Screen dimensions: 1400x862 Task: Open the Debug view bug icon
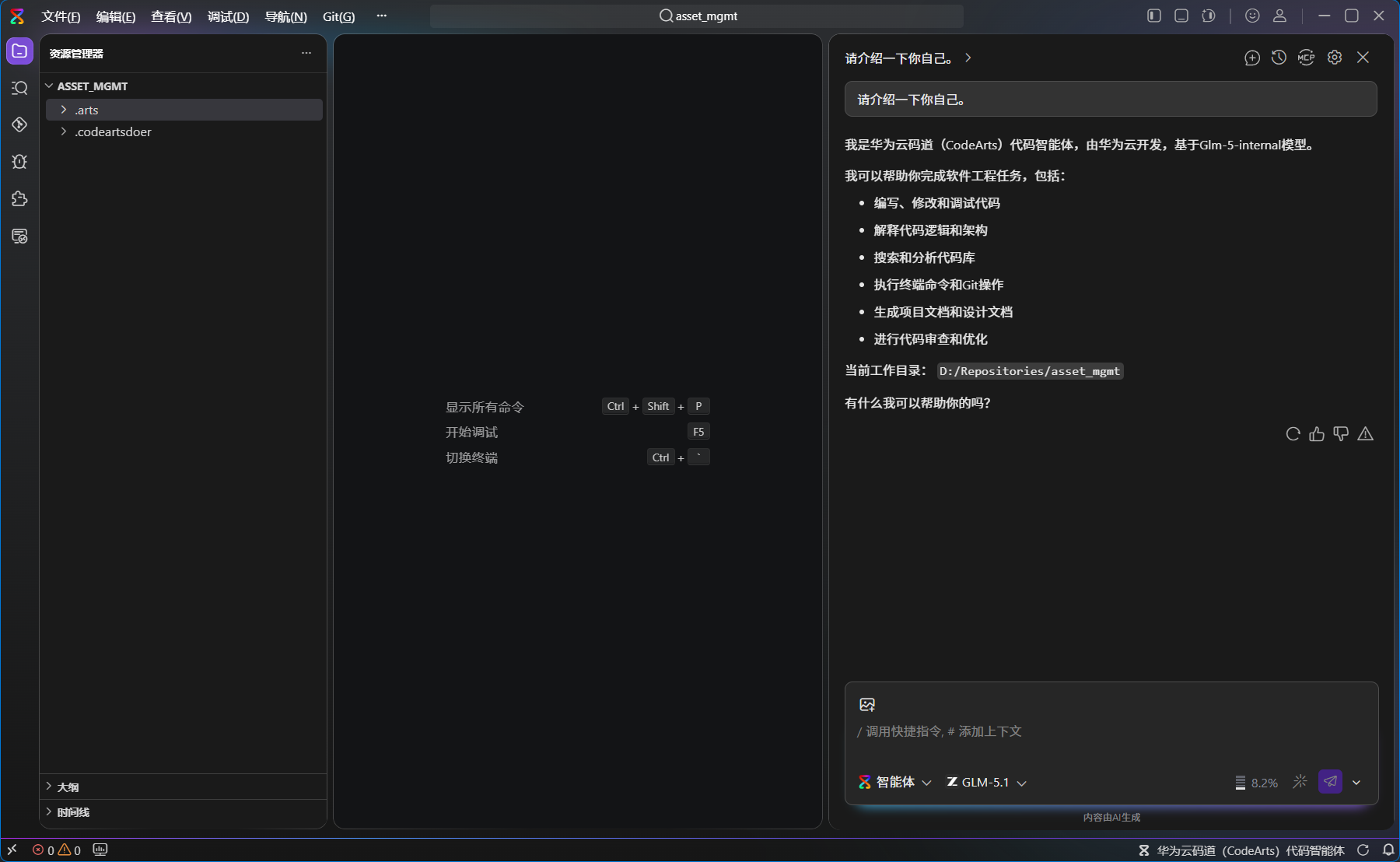point(19,161)
